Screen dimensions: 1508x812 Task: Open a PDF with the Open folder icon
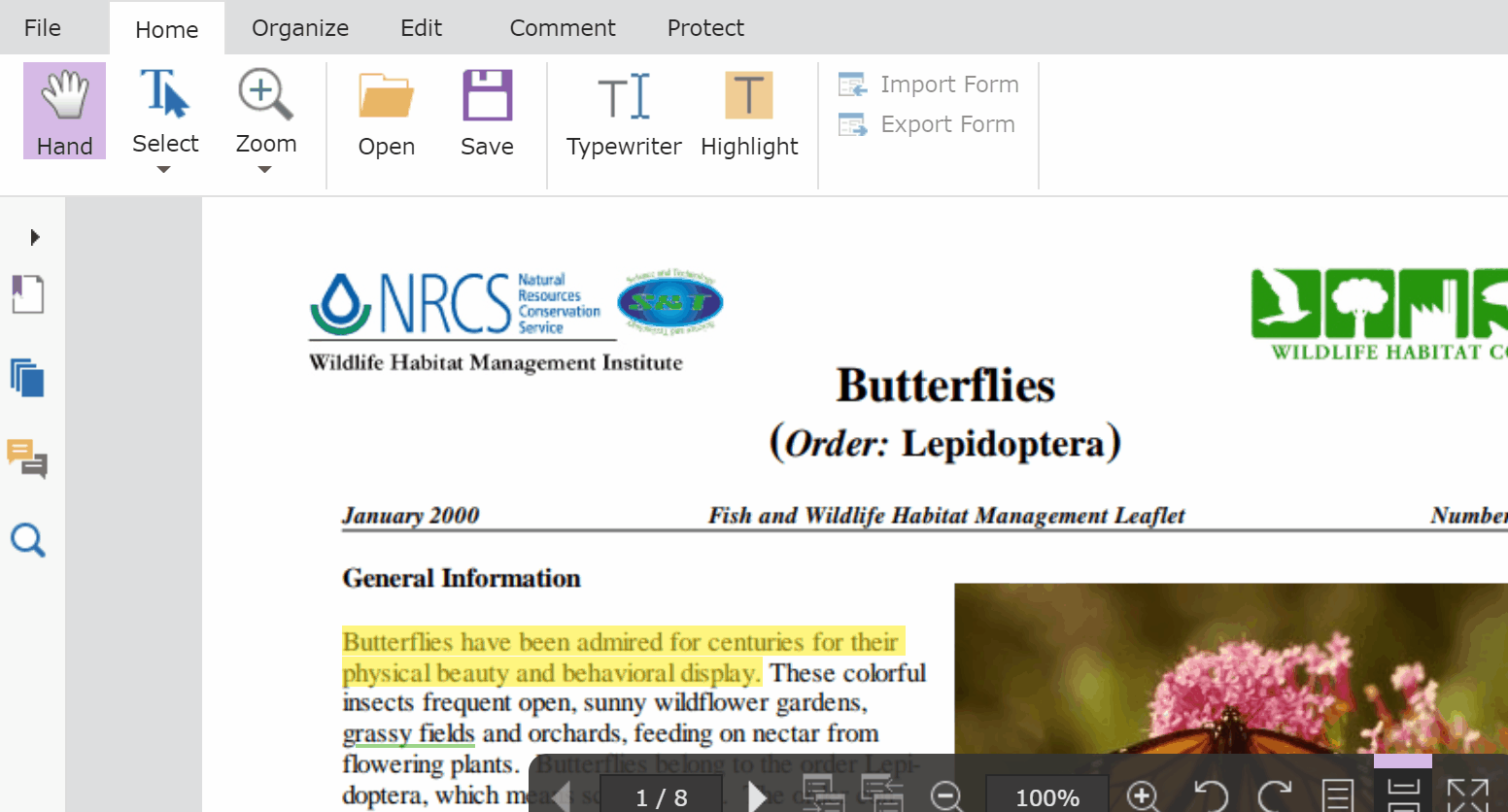pyautogui.click(x=387, y=95)
